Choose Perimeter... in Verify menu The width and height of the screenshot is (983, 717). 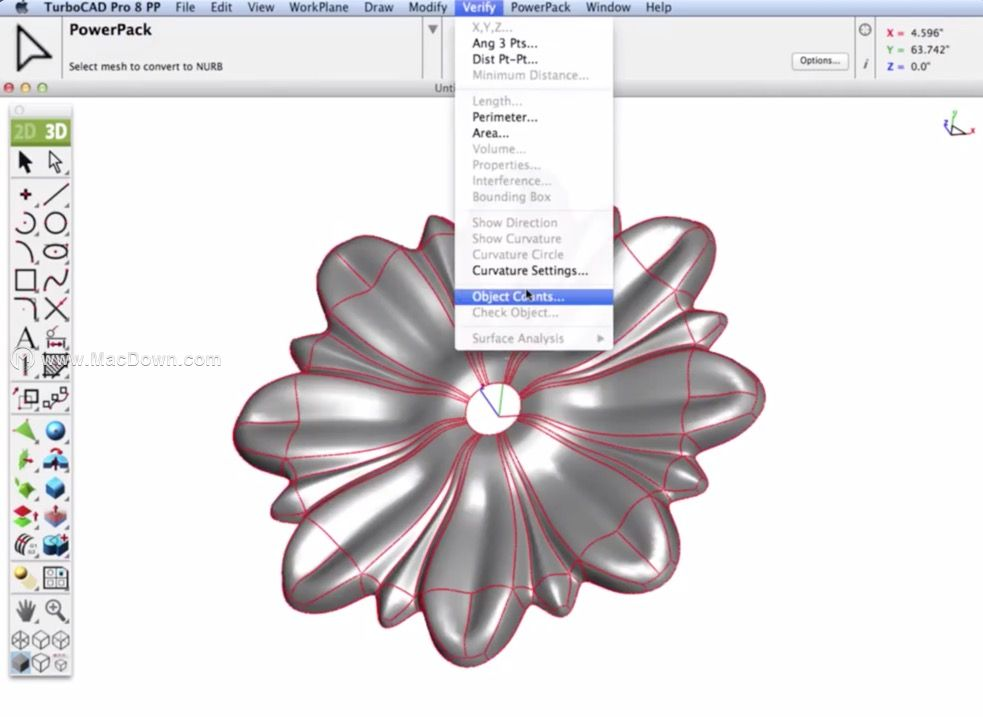tap(534, 117)
